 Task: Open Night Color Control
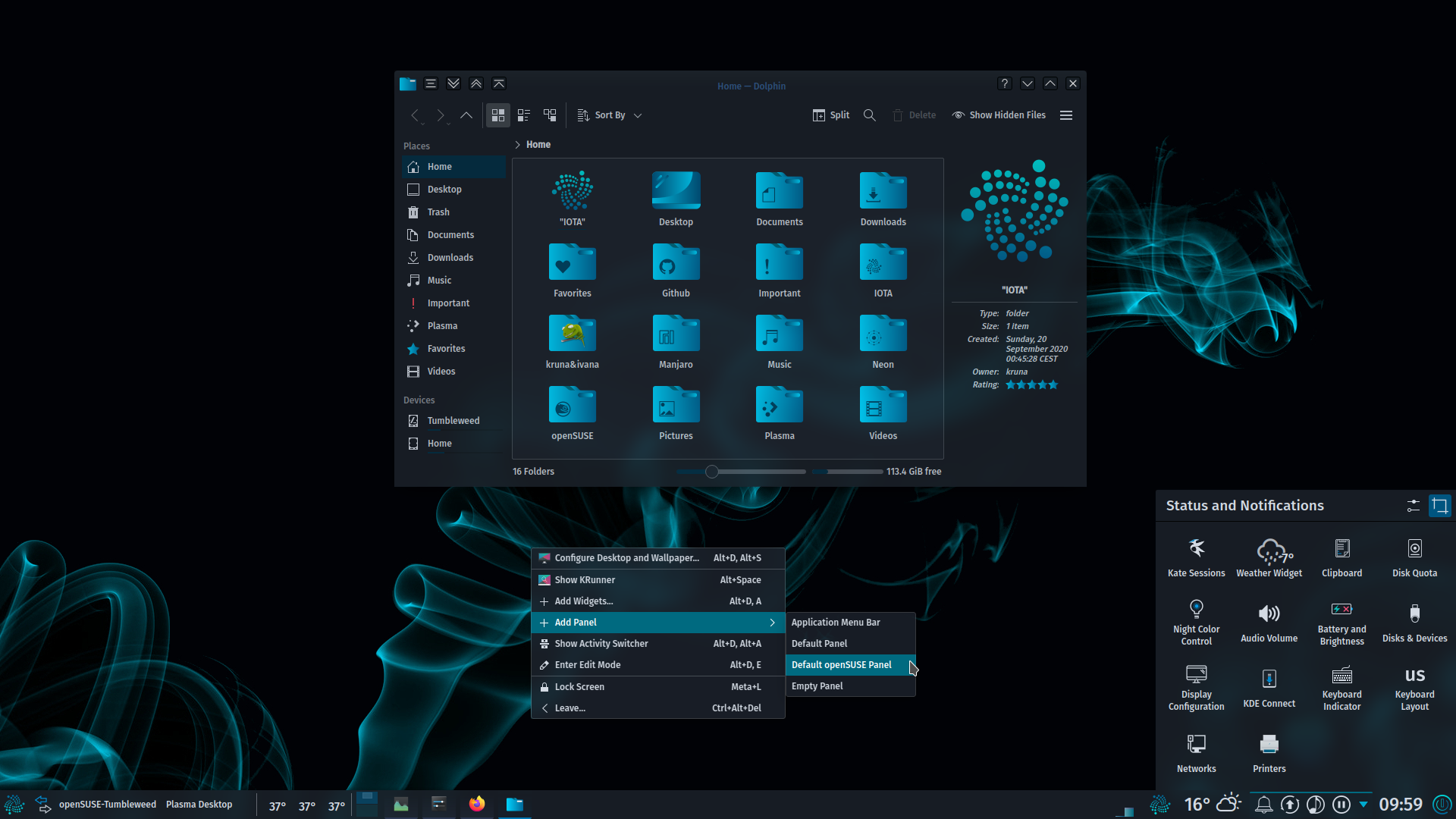(x=1197, y=623)
